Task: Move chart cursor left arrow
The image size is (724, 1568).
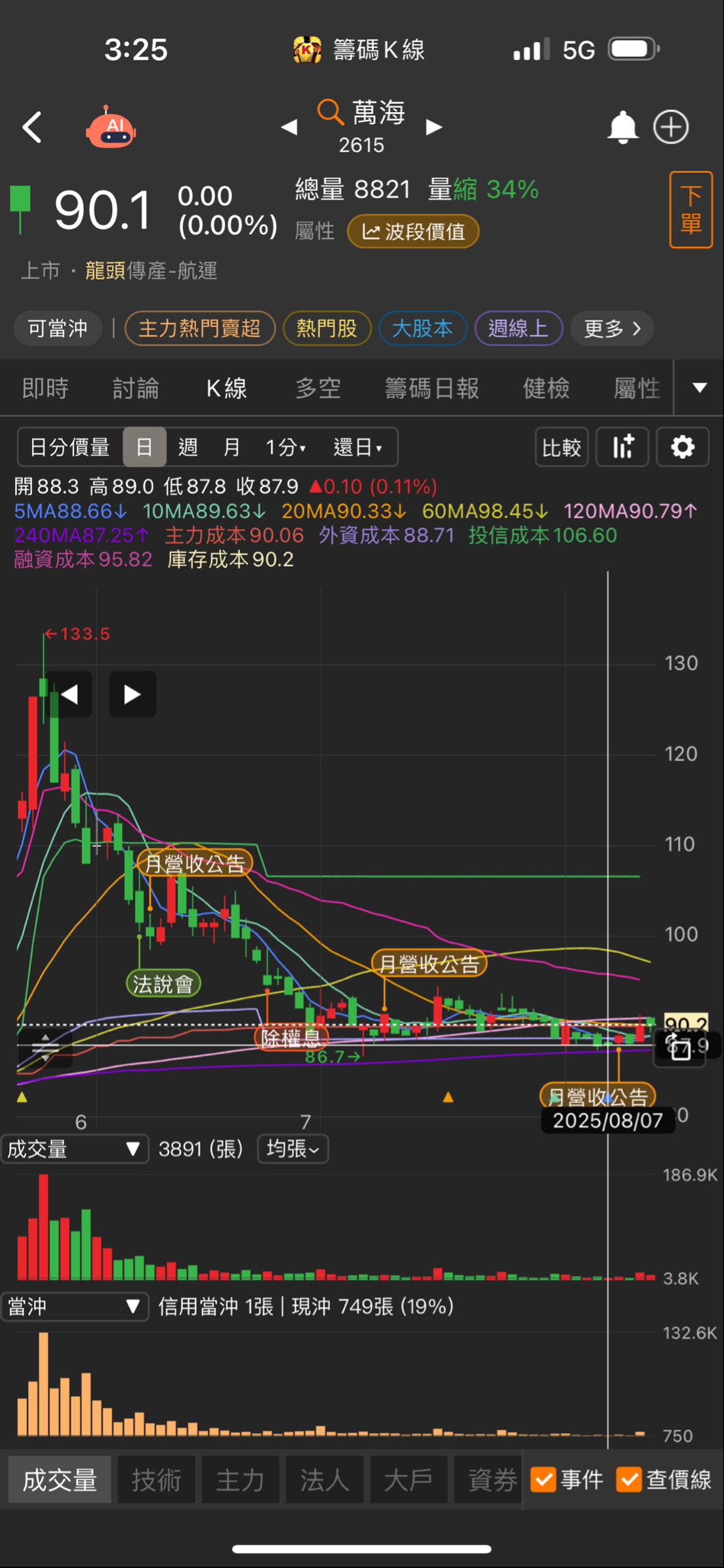Action: tap(69, 694)
